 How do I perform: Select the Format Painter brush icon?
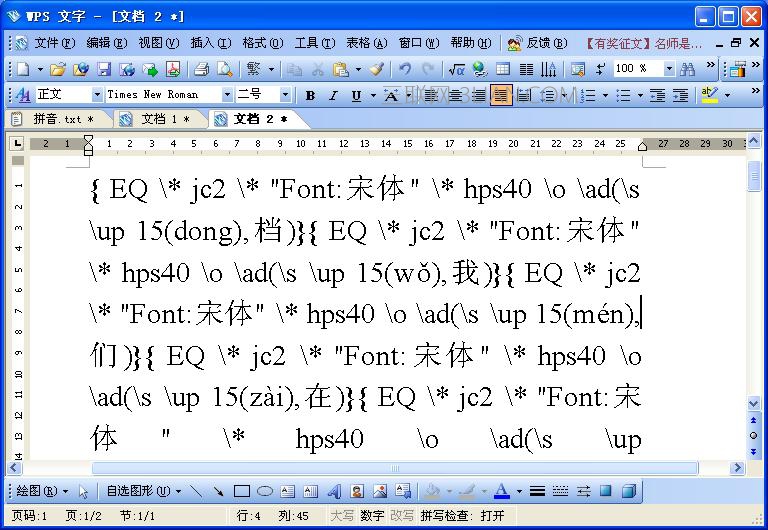377,69
